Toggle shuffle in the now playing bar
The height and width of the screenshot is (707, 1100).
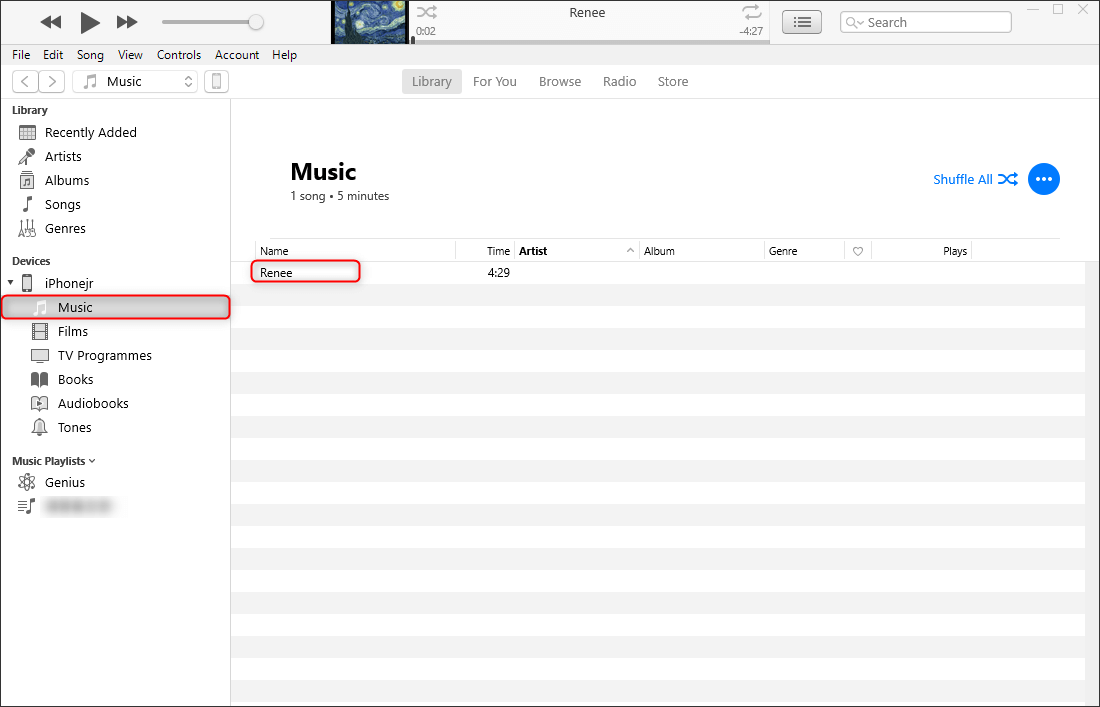coord(427,13)
